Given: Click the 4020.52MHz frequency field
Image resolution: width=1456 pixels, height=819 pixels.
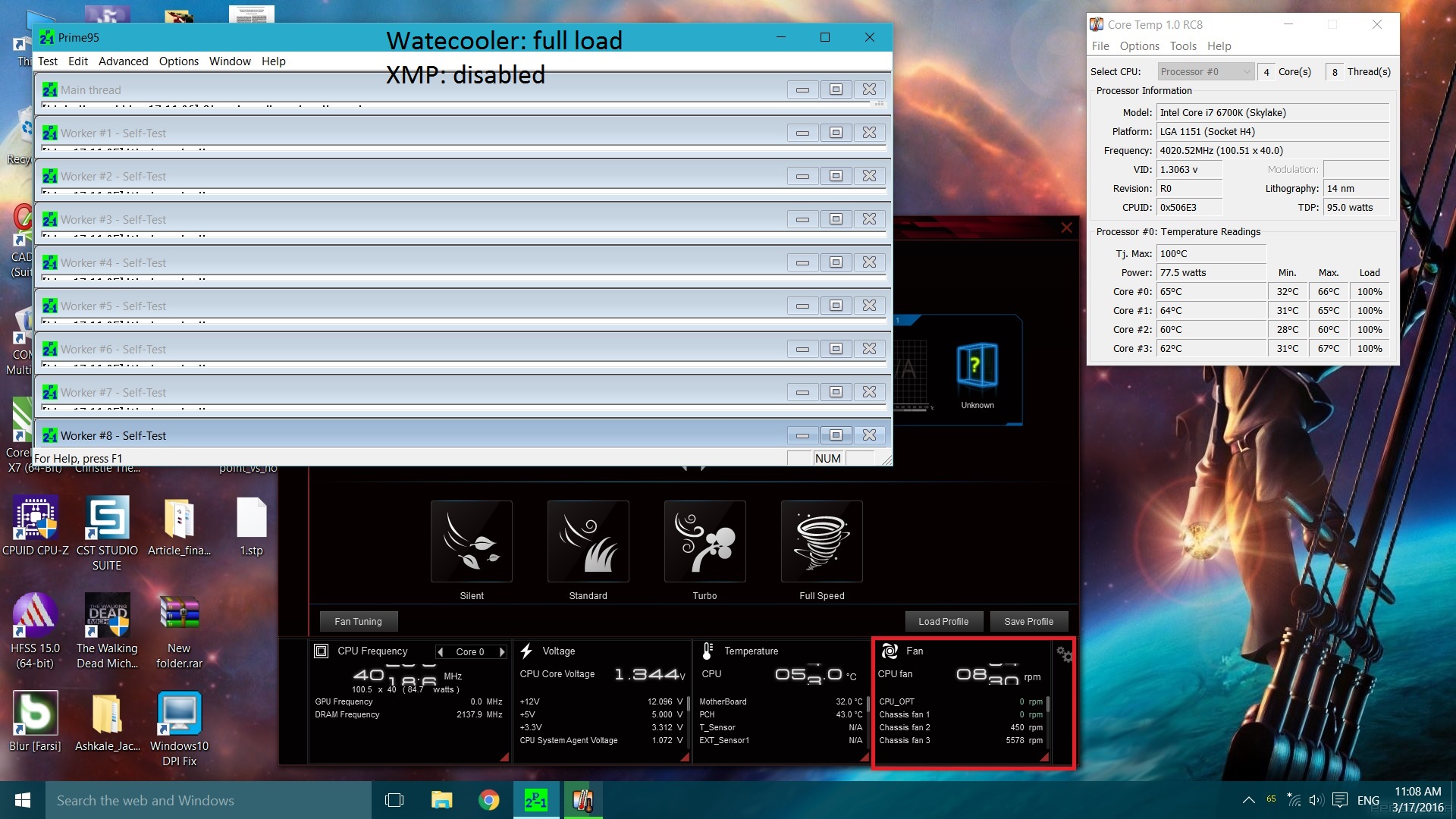Looking at the screenshot, I should pyautogui.click(x=1272, y=151).
